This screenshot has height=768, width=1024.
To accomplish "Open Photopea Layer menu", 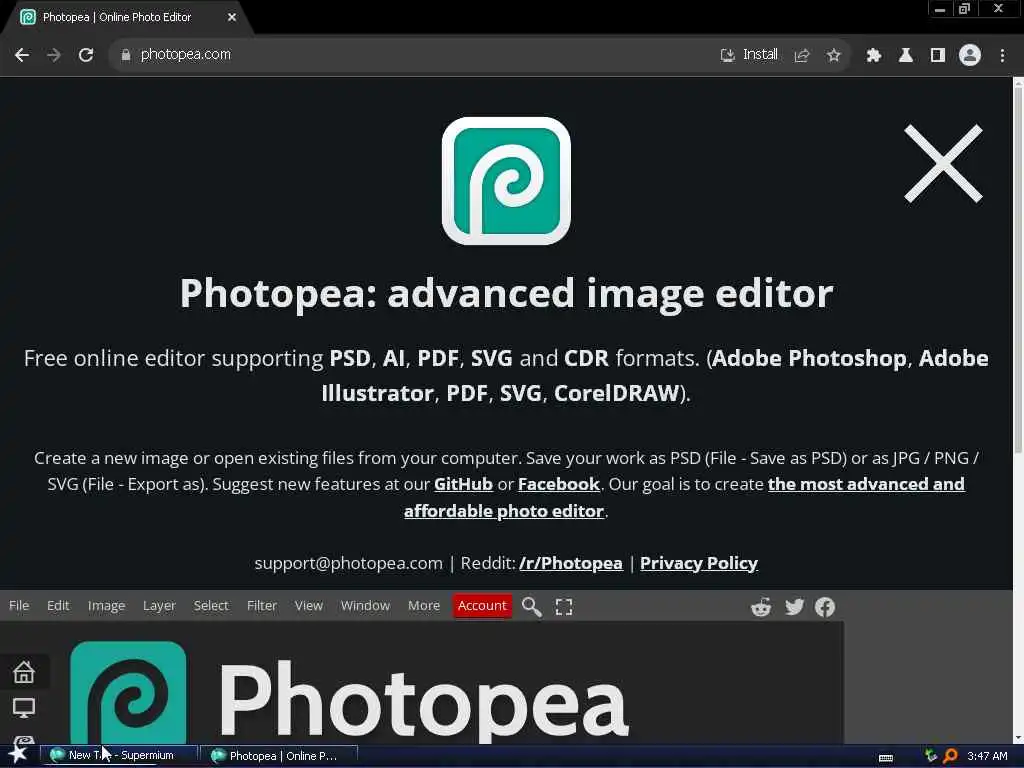I will [x=159, y=605].
